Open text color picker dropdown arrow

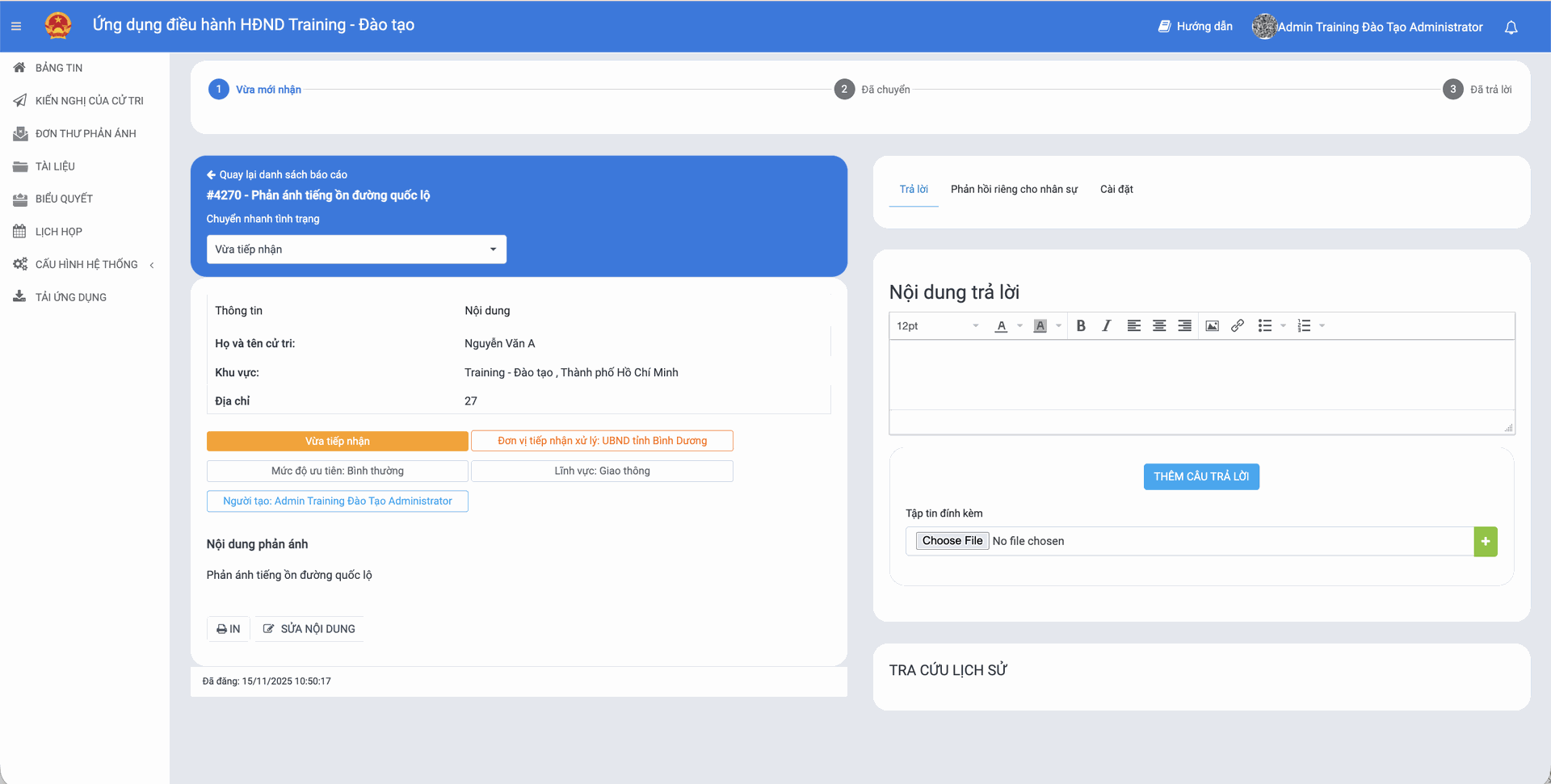point(1019,326)
